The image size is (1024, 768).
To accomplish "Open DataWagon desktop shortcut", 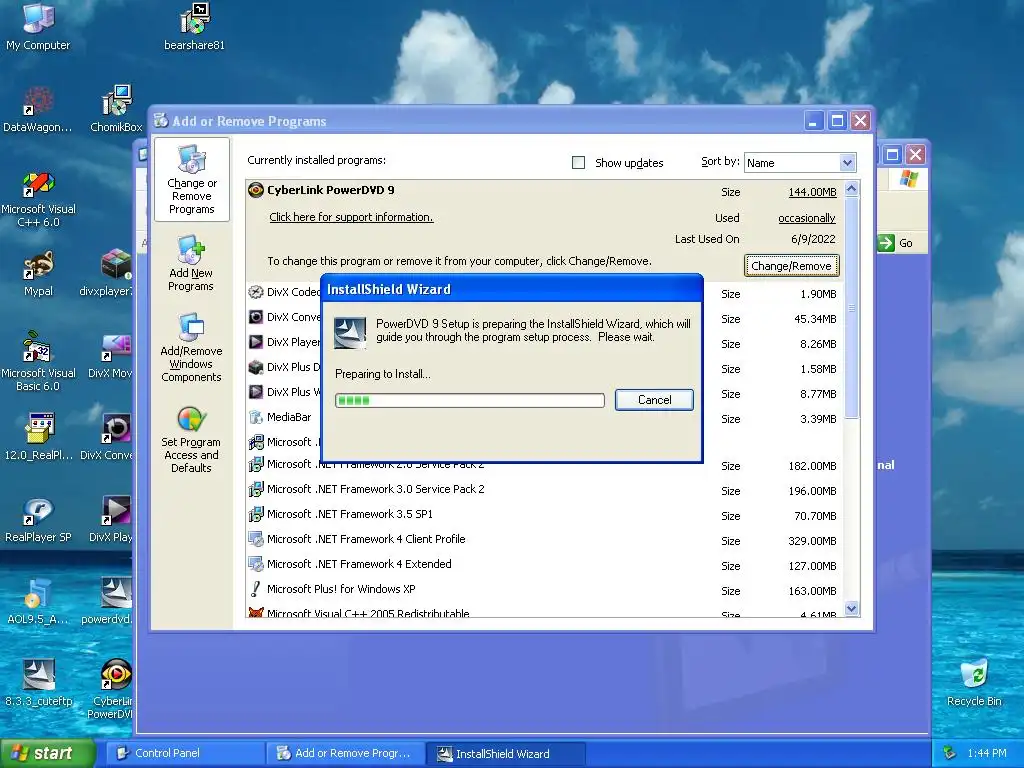I will point(38,108).
